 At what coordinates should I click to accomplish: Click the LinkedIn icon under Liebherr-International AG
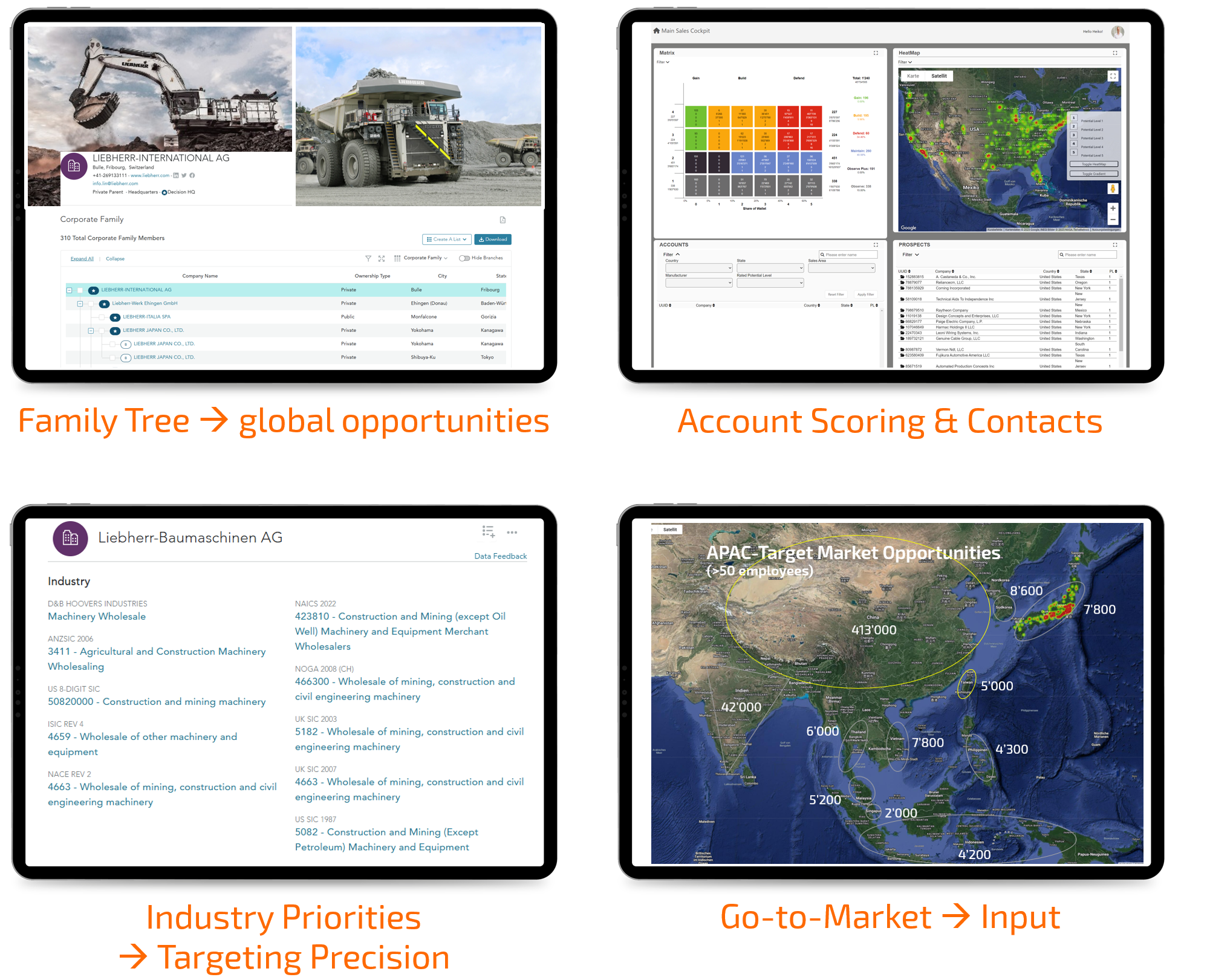point(176,175)
